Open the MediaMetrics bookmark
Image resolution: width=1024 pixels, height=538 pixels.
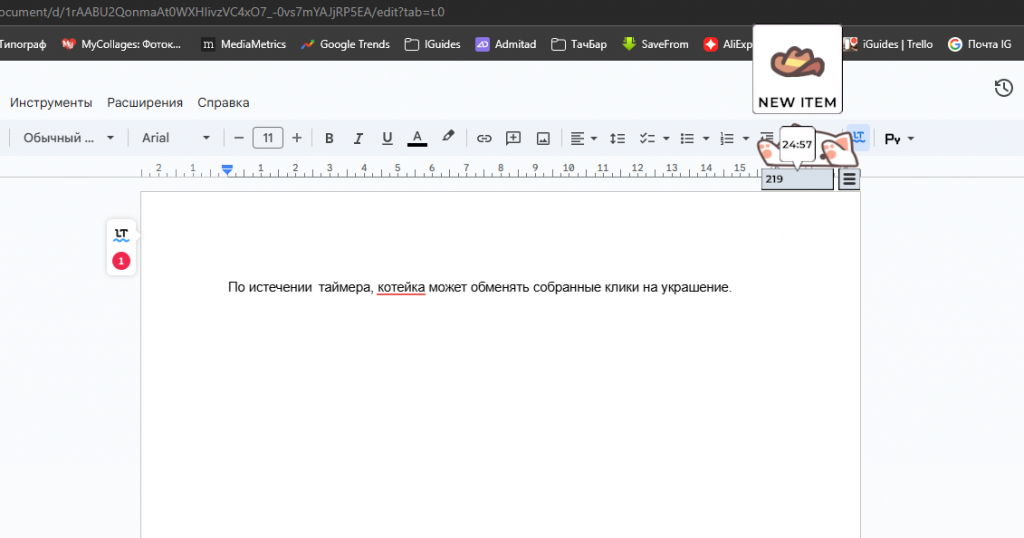click(x=244, y=44)
